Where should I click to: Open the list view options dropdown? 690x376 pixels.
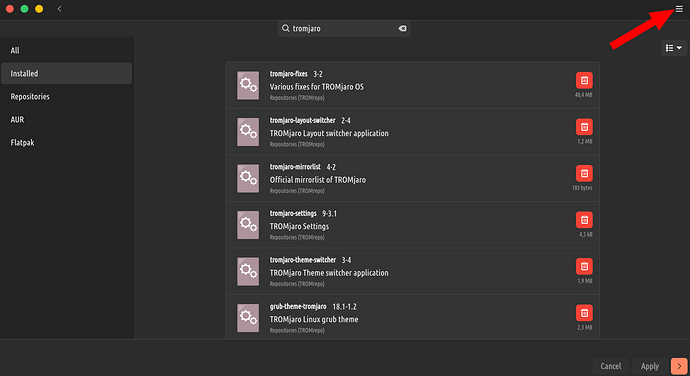click(x=674, y=48)
